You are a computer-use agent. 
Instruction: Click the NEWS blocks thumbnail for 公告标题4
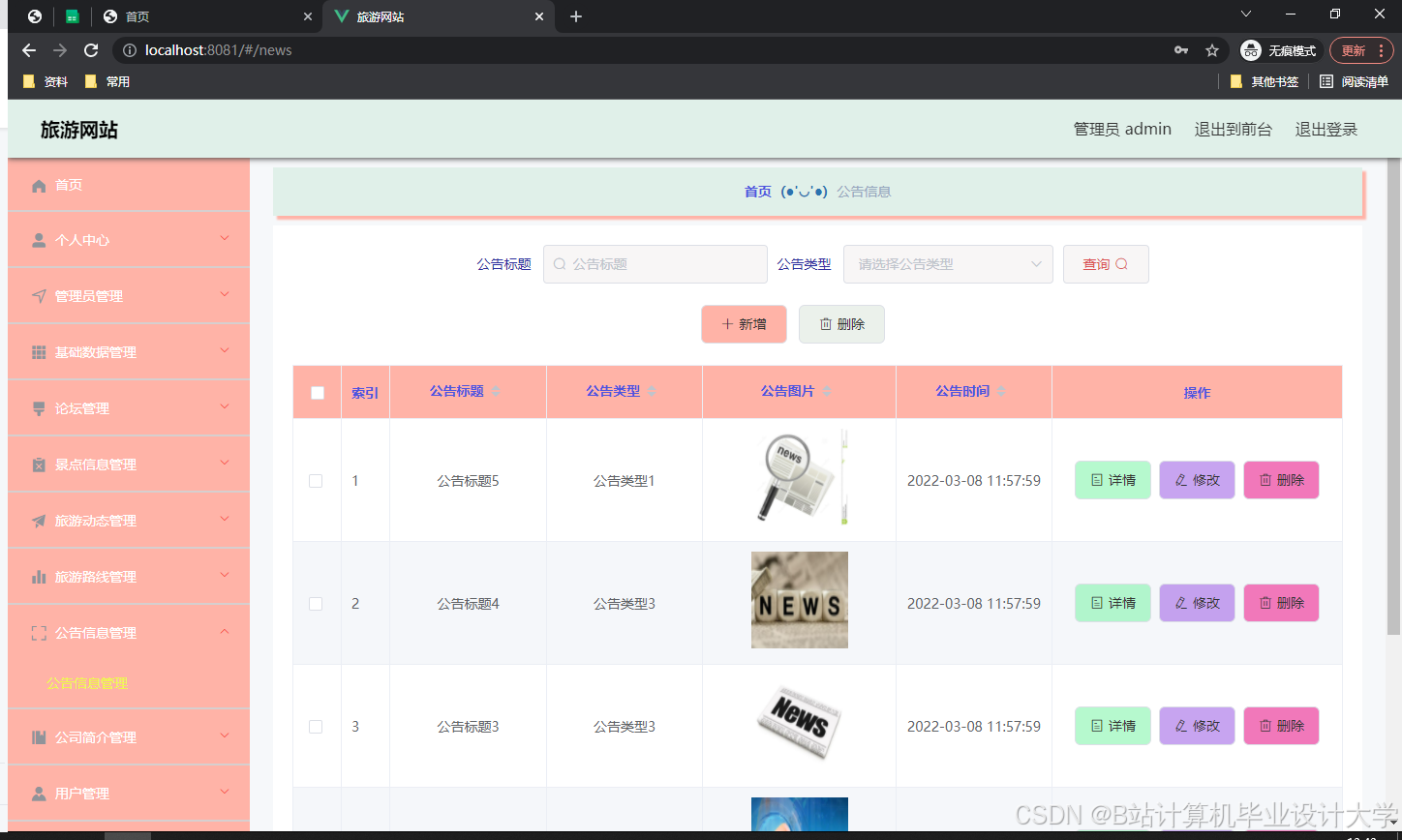point(800,600)
